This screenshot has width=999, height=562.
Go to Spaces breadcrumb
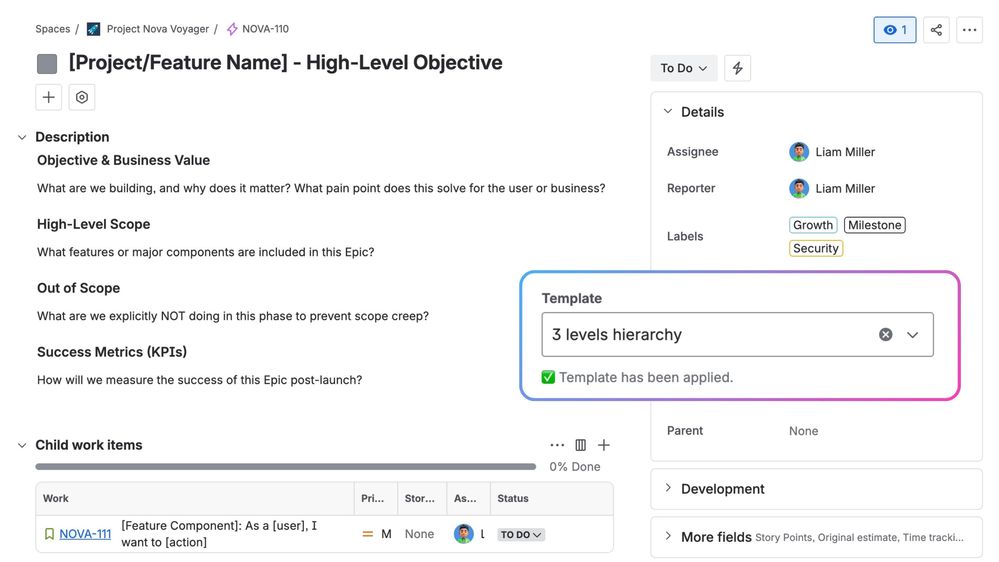coord(52,29)
